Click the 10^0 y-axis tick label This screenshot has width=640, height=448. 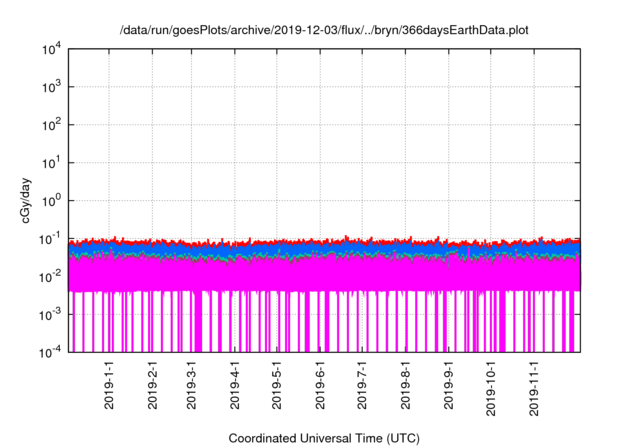[51, 200]
